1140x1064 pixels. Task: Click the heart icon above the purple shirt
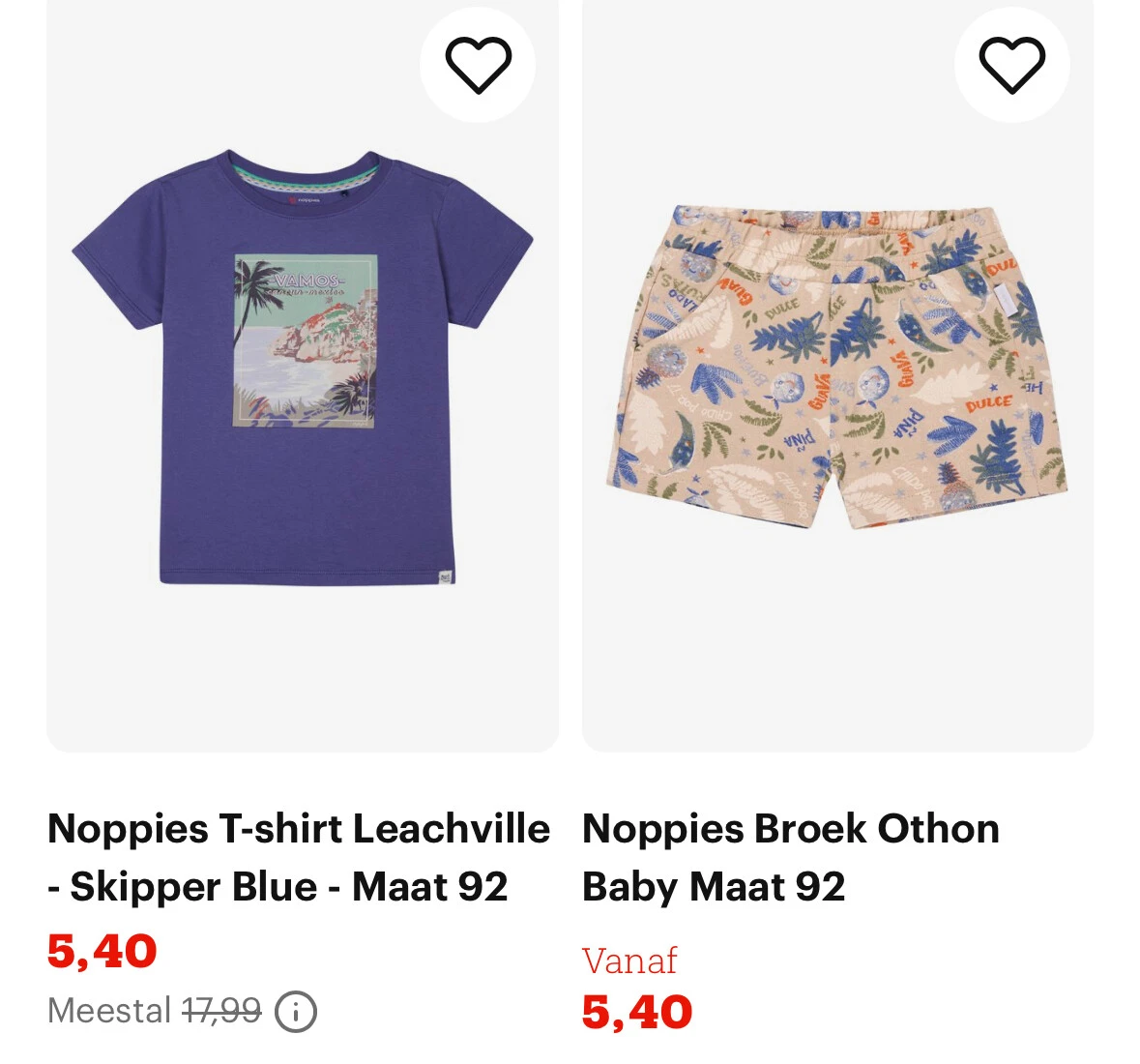[x=478, y=64]
